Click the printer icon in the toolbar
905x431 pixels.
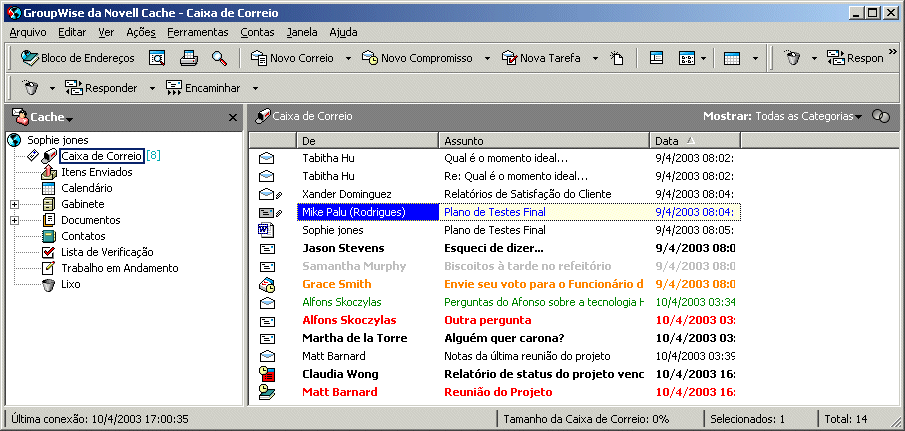pos(189,58)
